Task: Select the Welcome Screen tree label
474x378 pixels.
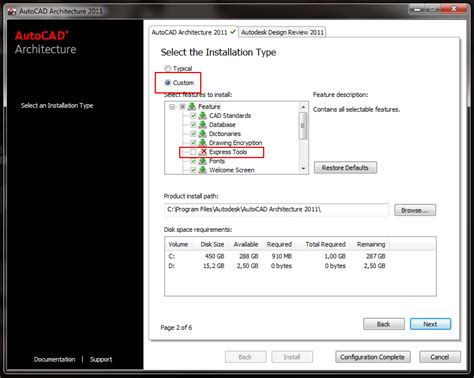Action: pyautogui.click(x=232, y=170)
